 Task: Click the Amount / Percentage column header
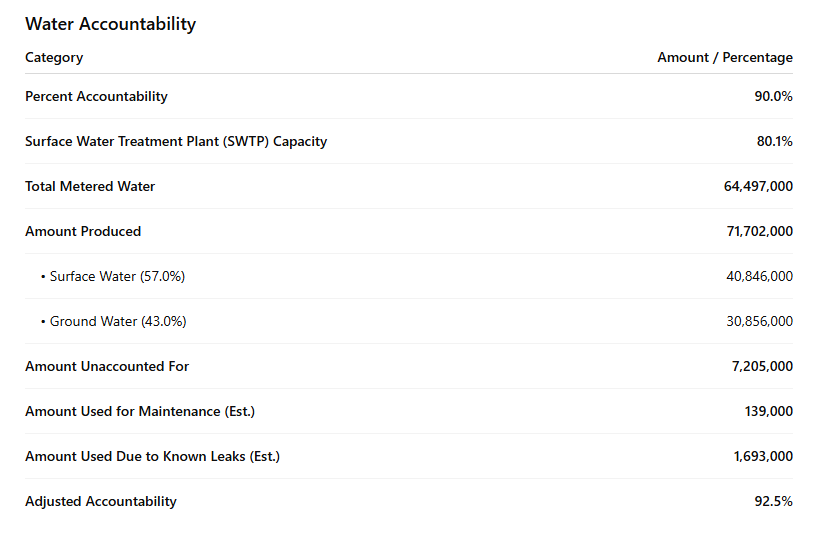point(724,58)
